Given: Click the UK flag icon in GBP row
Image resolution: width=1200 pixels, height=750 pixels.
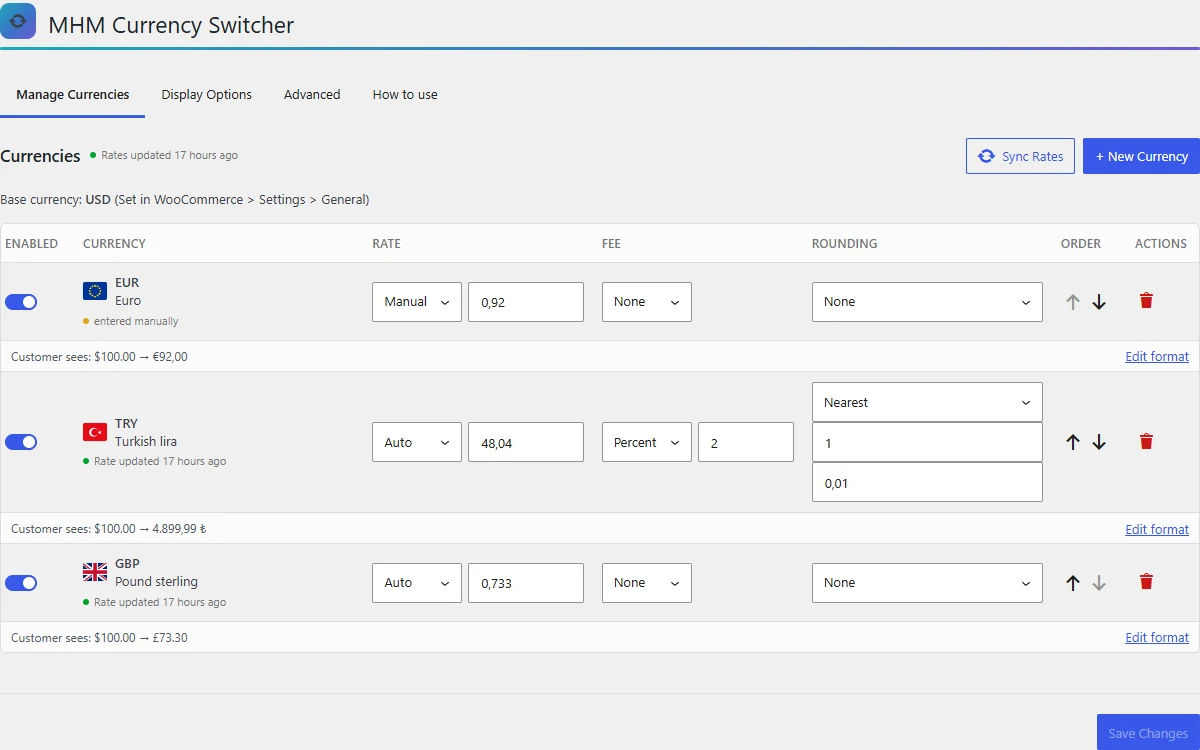Looking at the screenshot, I should tap(95, 572).
